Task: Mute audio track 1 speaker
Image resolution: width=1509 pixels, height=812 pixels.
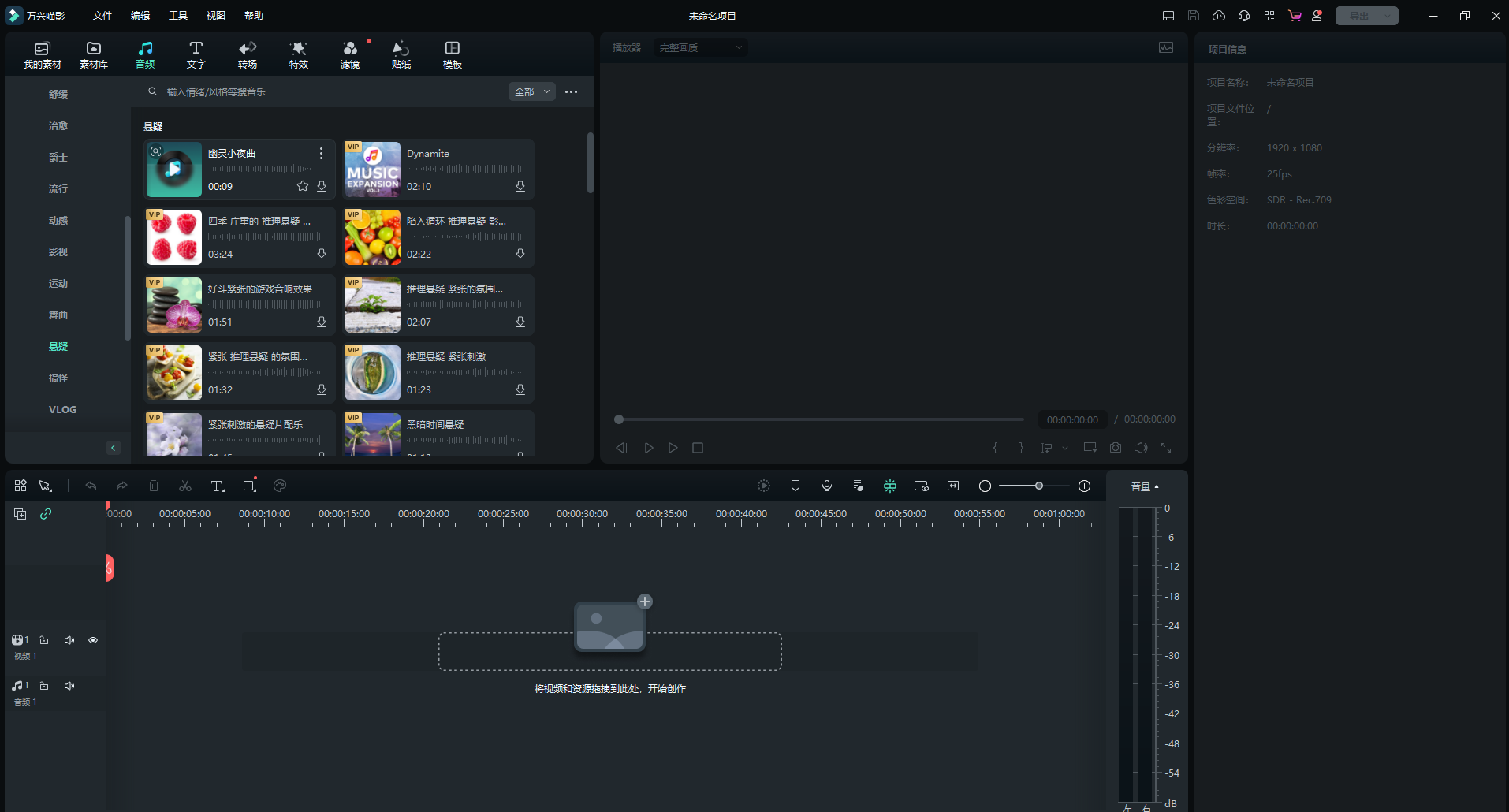Action: pos(69,686)
